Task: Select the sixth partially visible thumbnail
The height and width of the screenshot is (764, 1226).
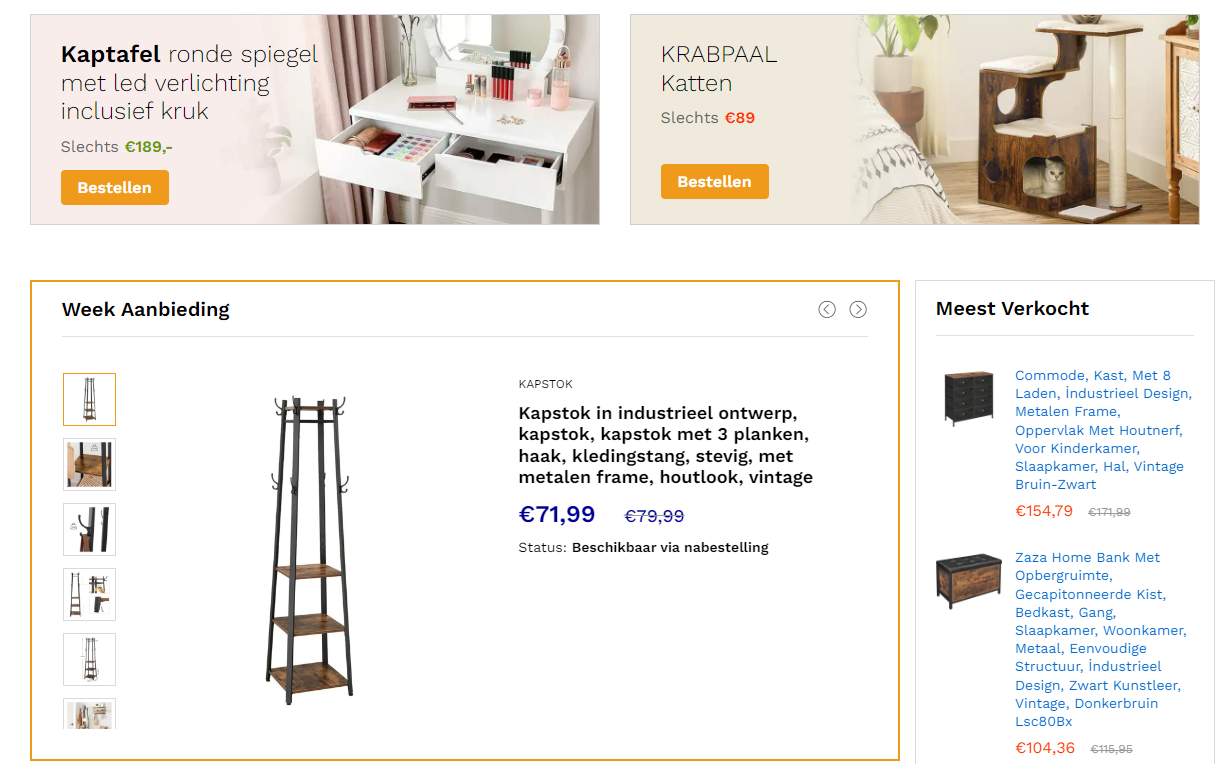Action: point(89,713)
